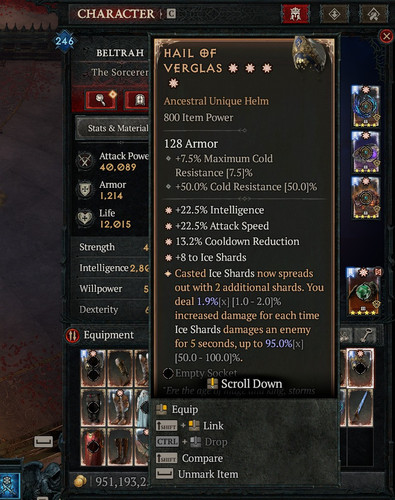Click the top equipped ring slot
Image resolution: width=395 pixels, height=500 pixels.
tap(365, 106)
